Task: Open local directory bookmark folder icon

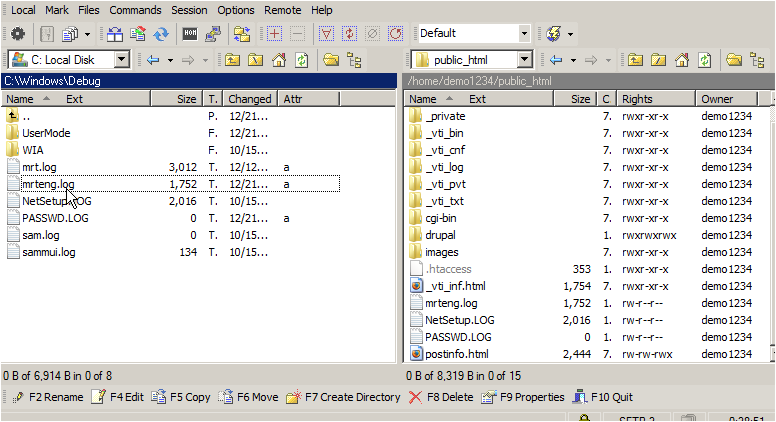Action: point(331,60)
